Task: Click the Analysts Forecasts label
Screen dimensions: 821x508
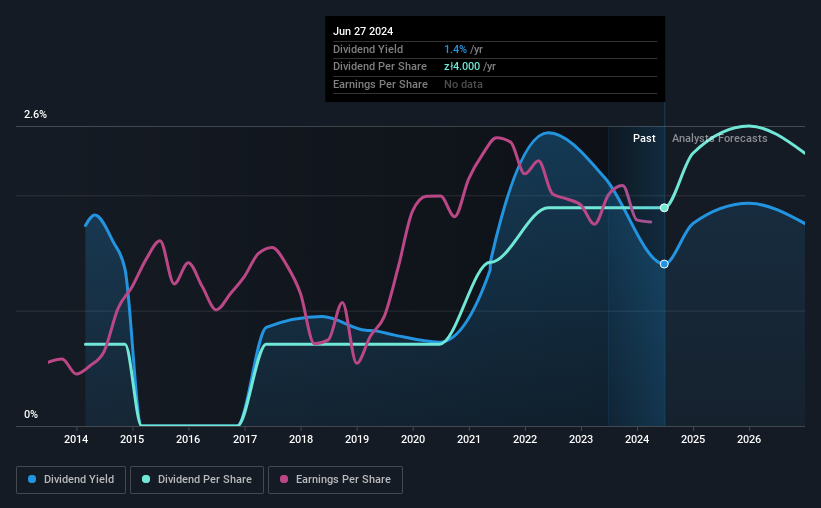Action: pyautogui.click(x=719, y=138)
